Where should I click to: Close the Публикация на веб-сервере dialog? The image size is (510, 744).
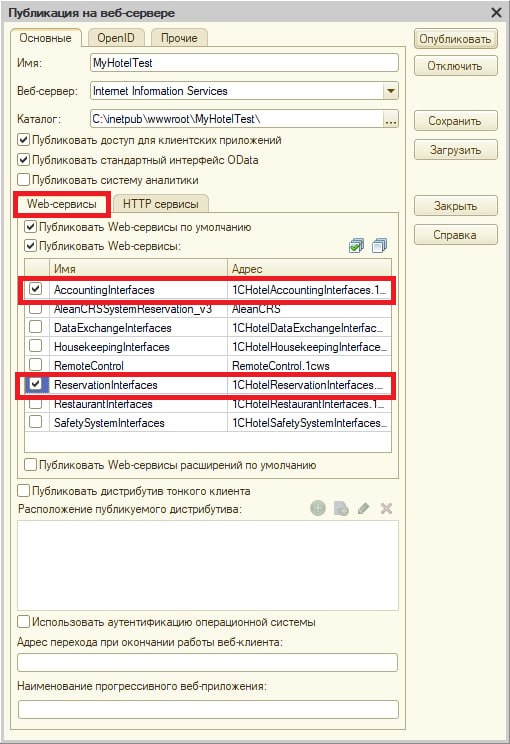[x=496, y=12]
